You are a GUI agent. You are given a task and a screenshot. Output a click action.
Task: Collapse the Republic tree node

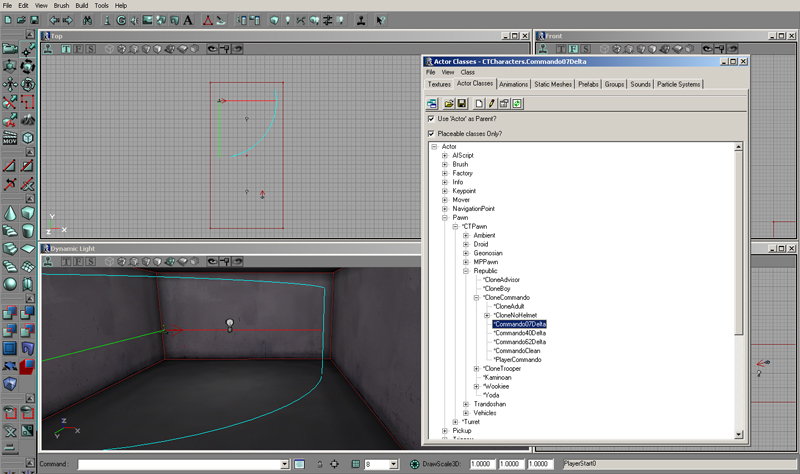pos(466,271)
